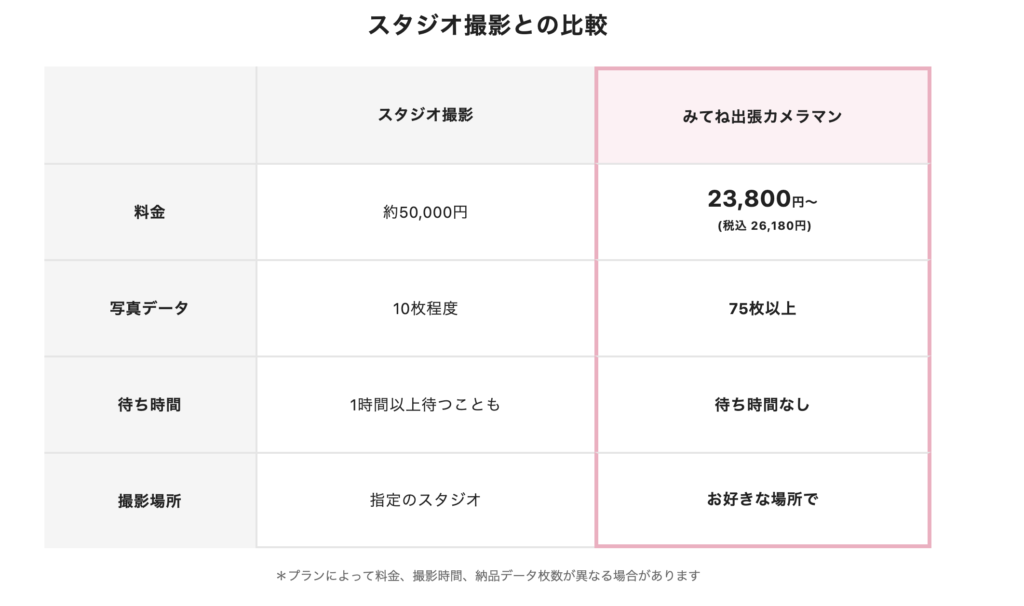Screen dimensions: 1024x606
Task: Click the 待ち時間 row label
Action: (x=150, y=405)
